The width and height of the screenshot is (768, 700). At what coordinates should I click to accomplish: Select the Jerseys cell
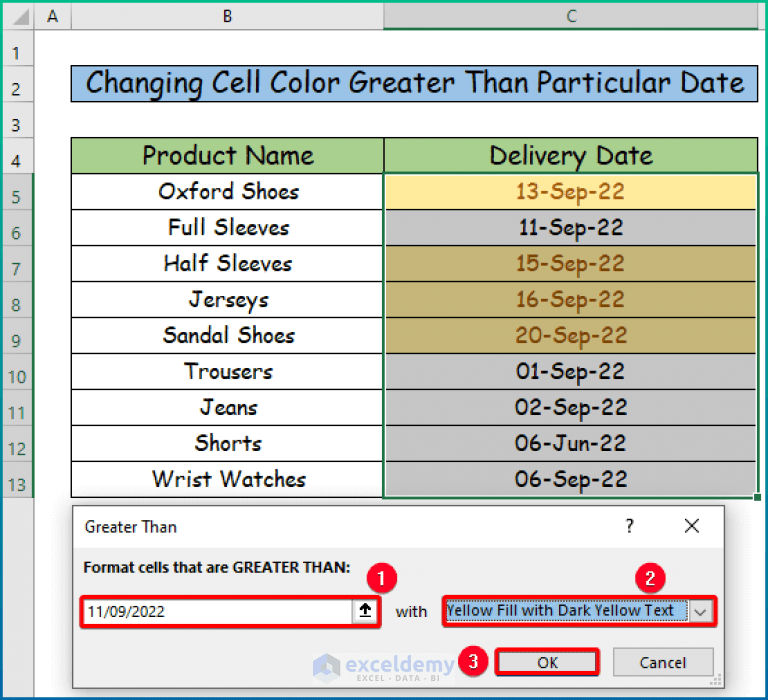[227, 300]
